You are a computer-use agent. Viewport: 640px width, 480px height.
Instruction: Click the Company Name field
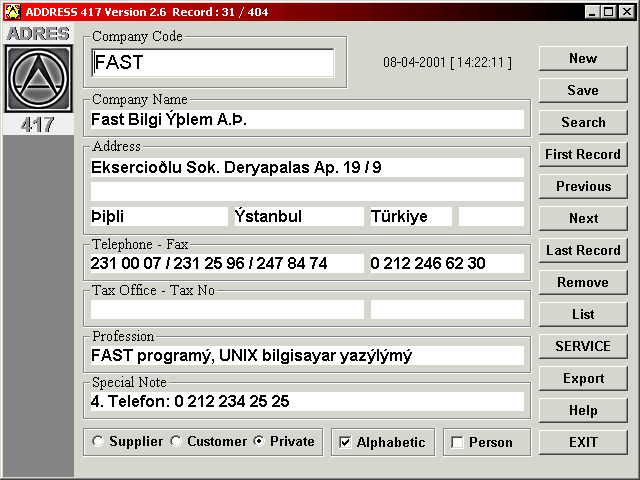point(307,120)
